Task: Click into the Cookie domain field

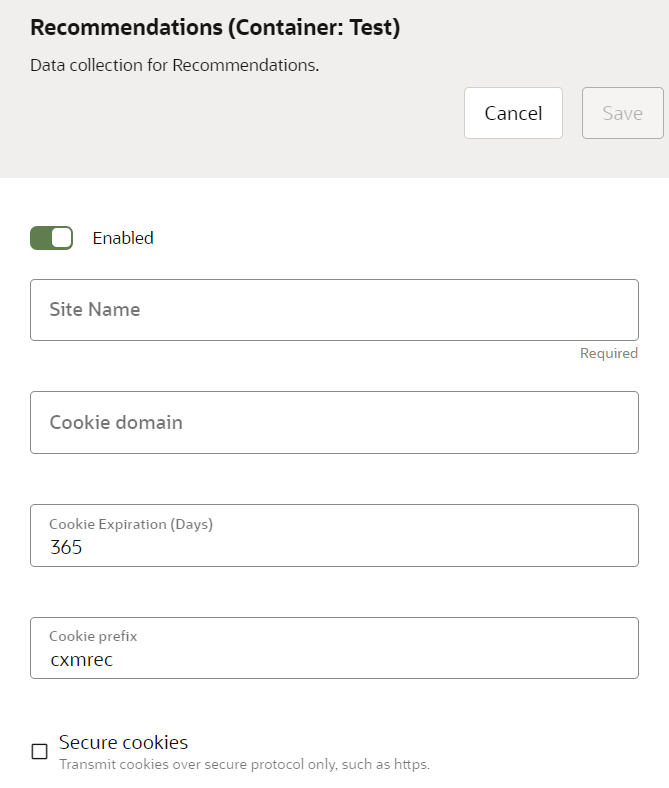Action: point(334,422)
